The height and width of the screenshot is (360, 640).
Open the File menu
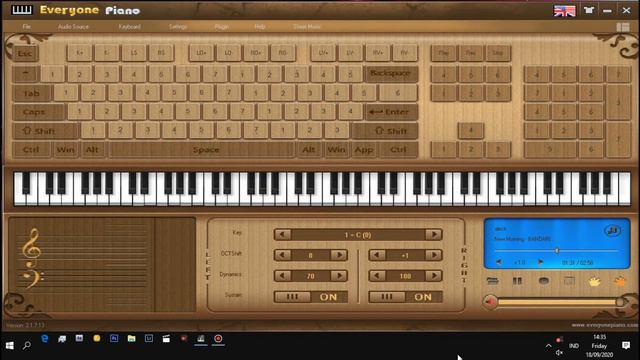pos(27,27)
